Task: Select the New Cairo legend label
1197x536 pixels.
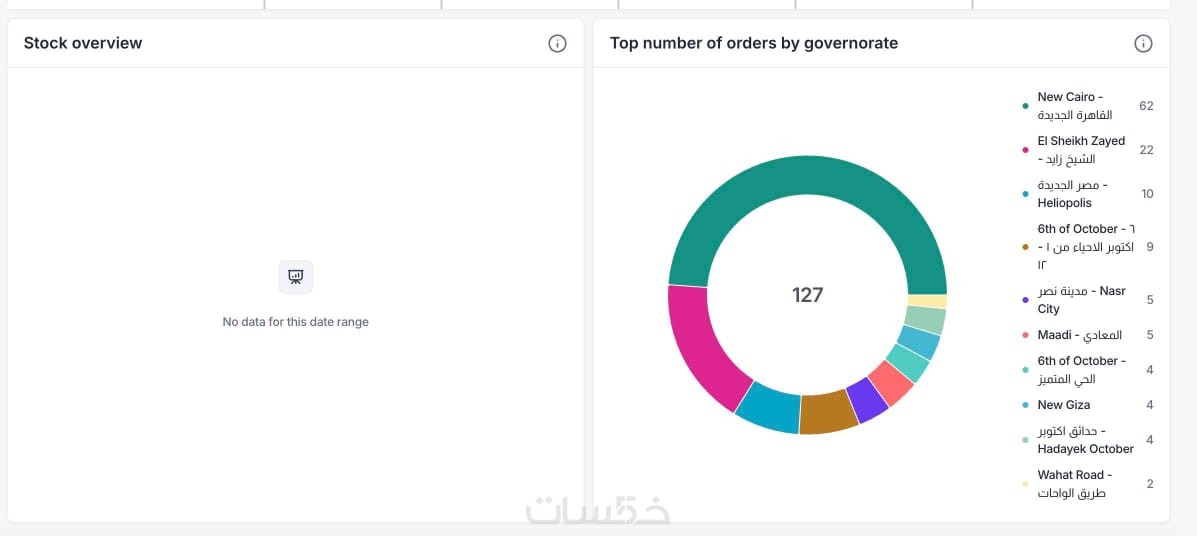Action: coord(1074,106)
